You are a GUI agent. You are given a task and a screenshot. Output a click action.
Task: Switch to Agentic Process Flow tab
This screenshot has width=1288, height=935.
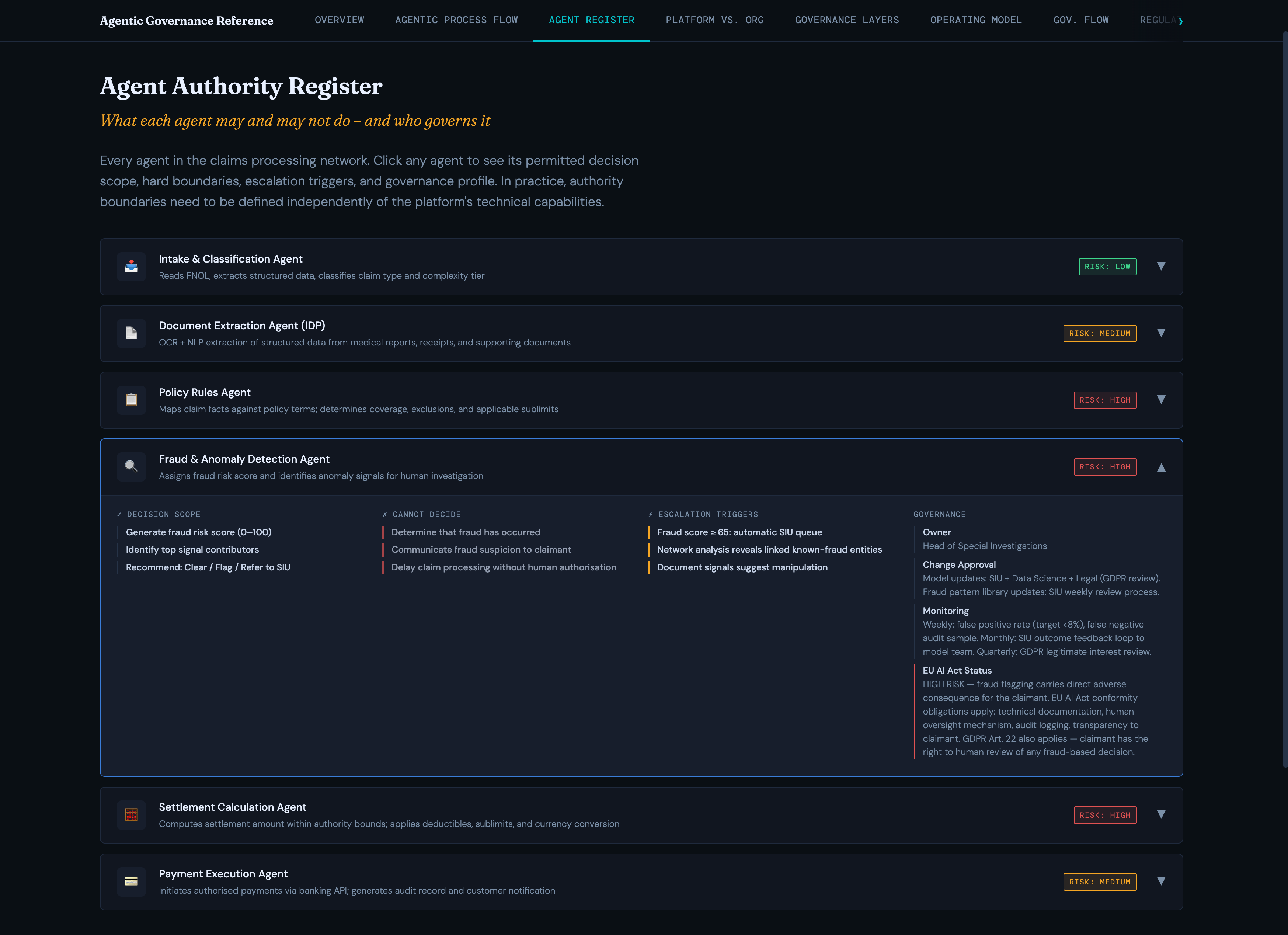[x=457, y=20]
